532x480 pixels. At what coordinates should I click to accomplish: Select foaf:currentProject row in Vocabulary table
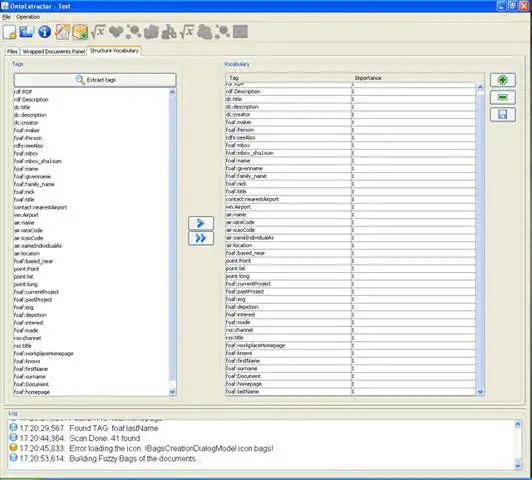(x=351, y=284)
